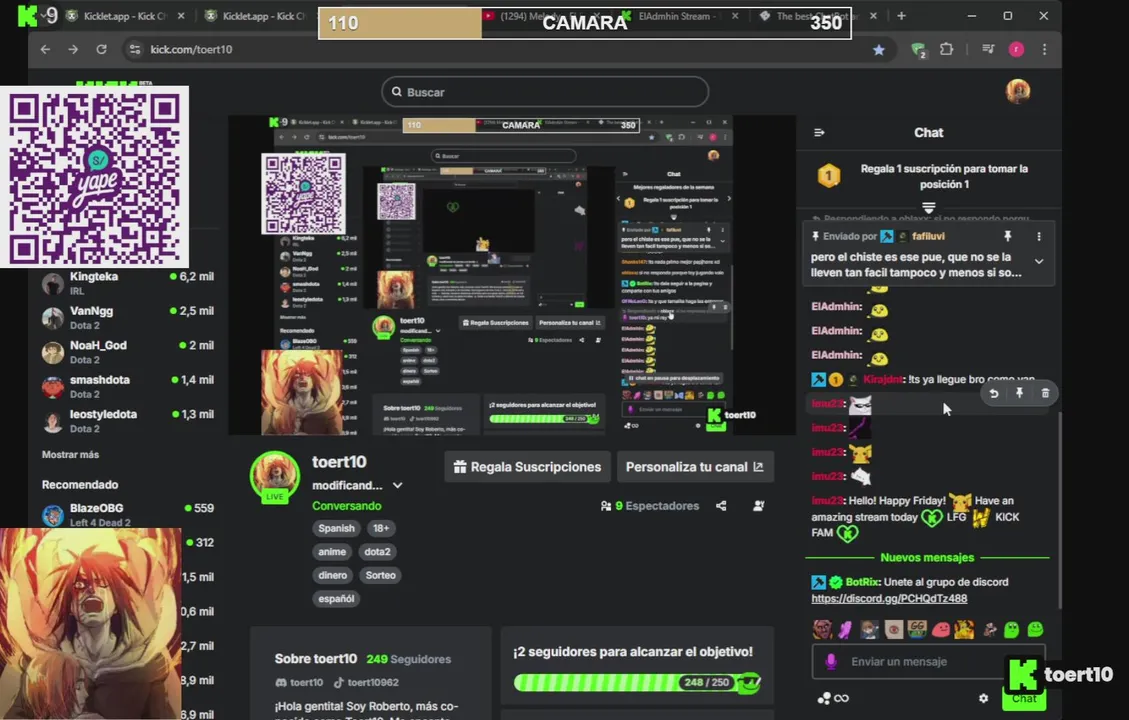1129x720 pixels.
Task: Open the browser extensions puzzle icon
Action: 946,49
